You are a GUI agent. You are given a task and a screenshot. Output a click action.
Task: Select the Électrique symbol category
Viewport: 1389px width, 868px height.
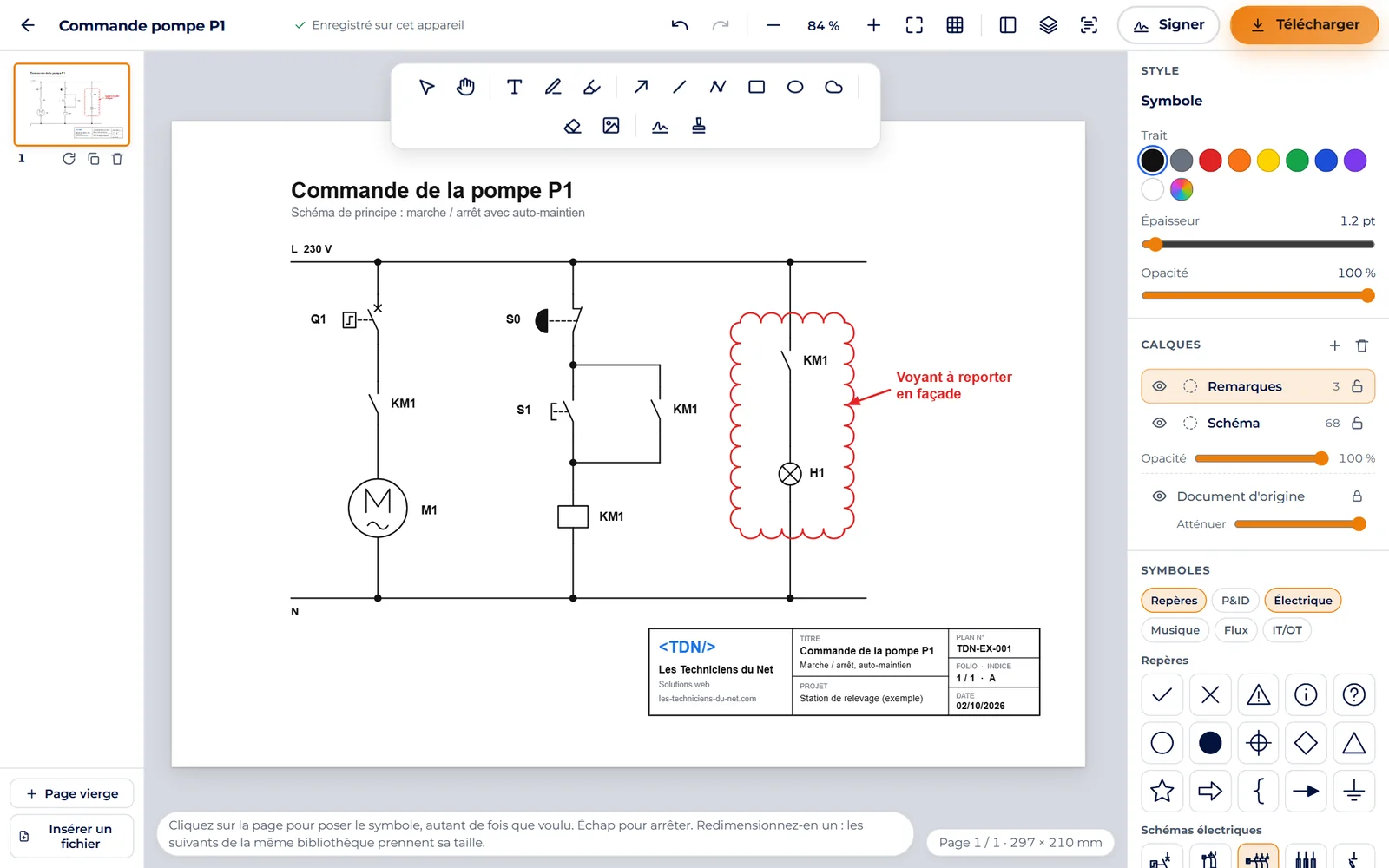click(1303, 601)
